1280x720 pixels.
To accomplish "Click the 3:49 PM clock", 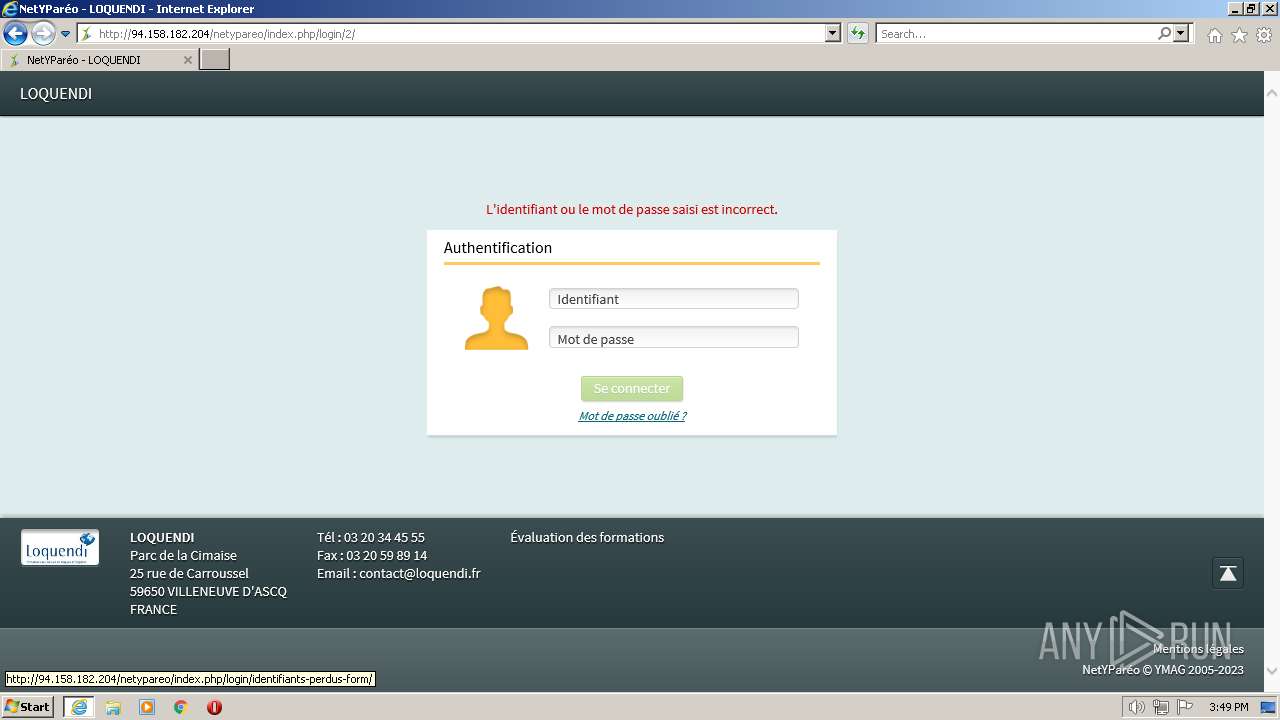I will (1228, 707).
